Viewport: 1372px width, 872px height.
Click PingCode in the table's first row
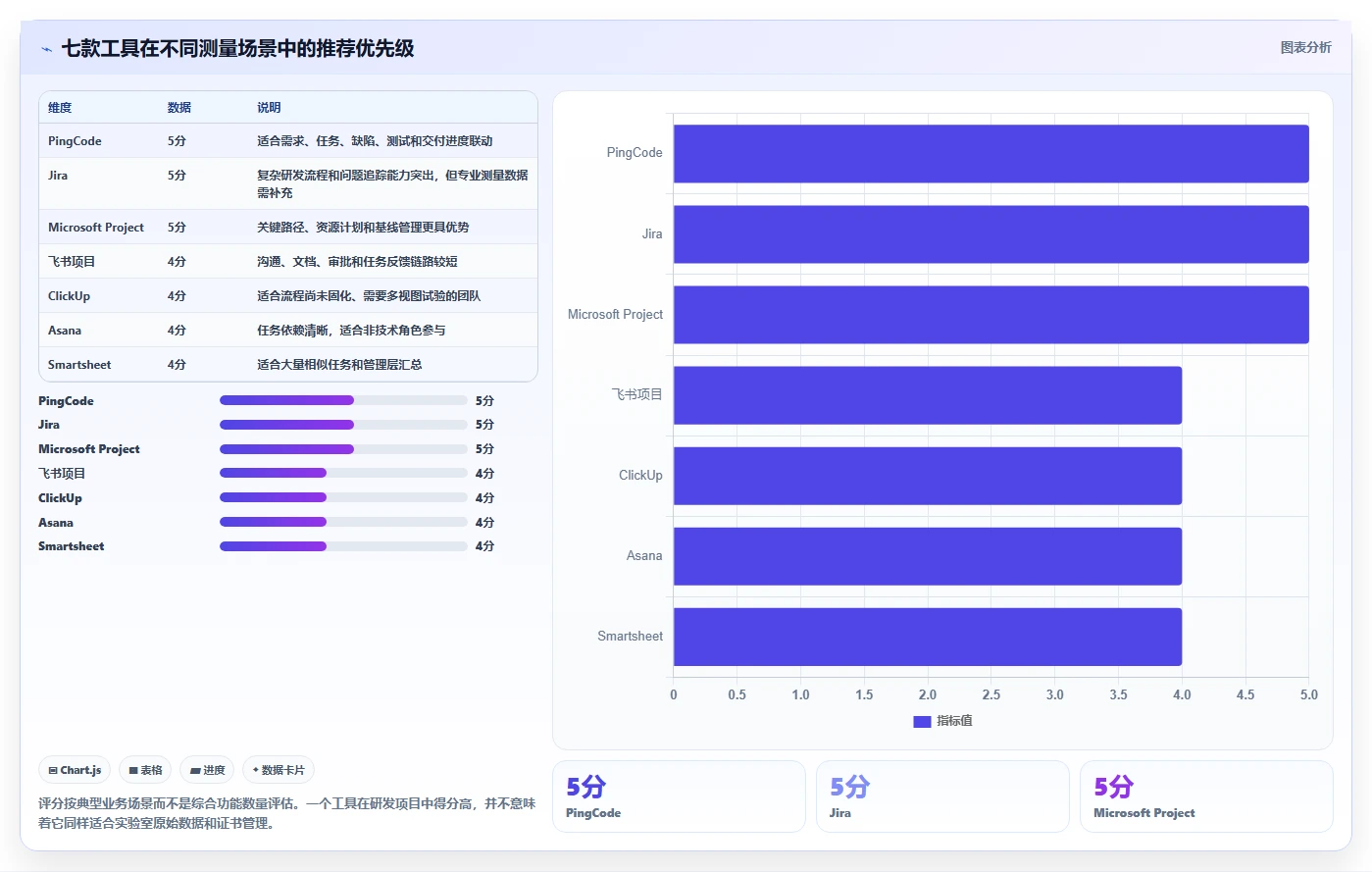pyautogui.click(x=75, y=141)
